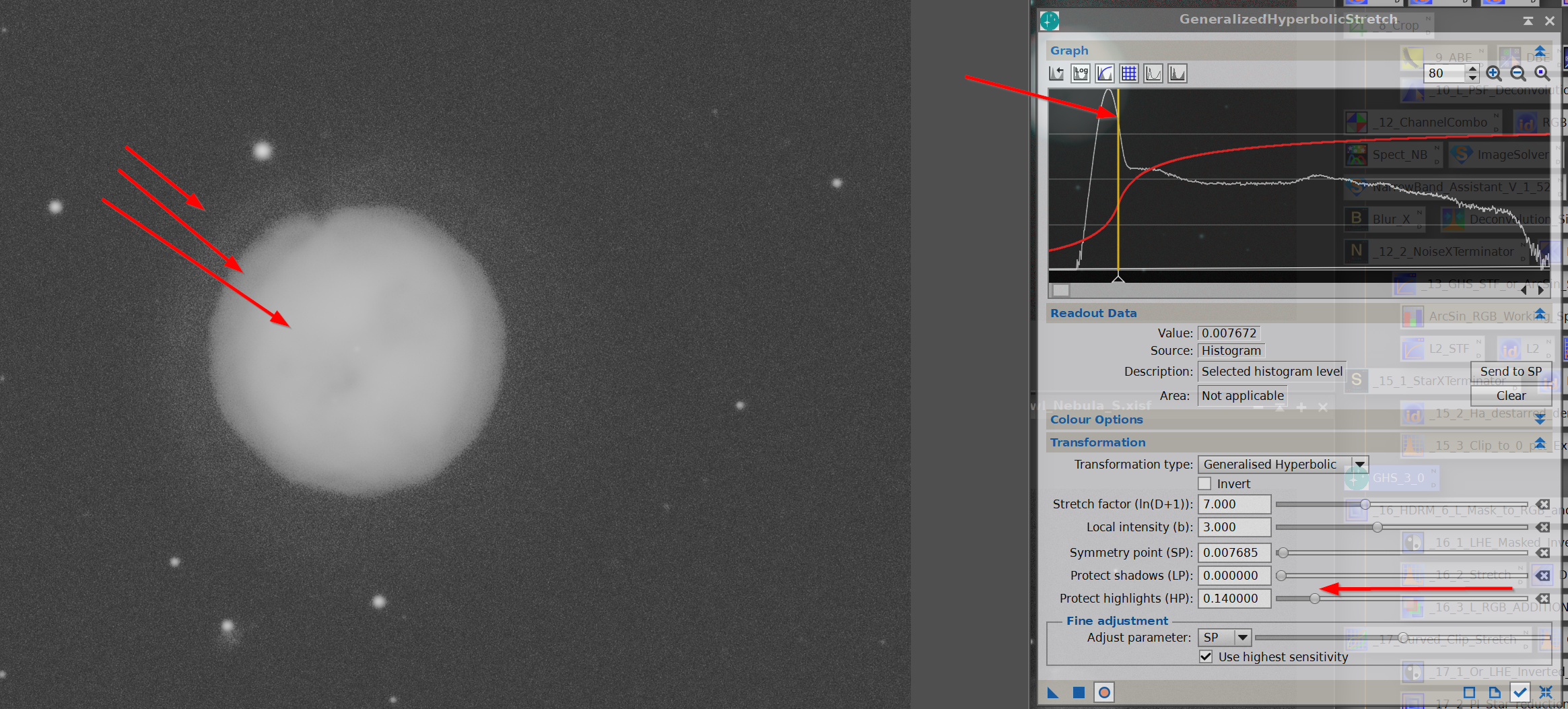Toggle the filled histogram display button
1568x709 pixels.
tap(1178, 73)
